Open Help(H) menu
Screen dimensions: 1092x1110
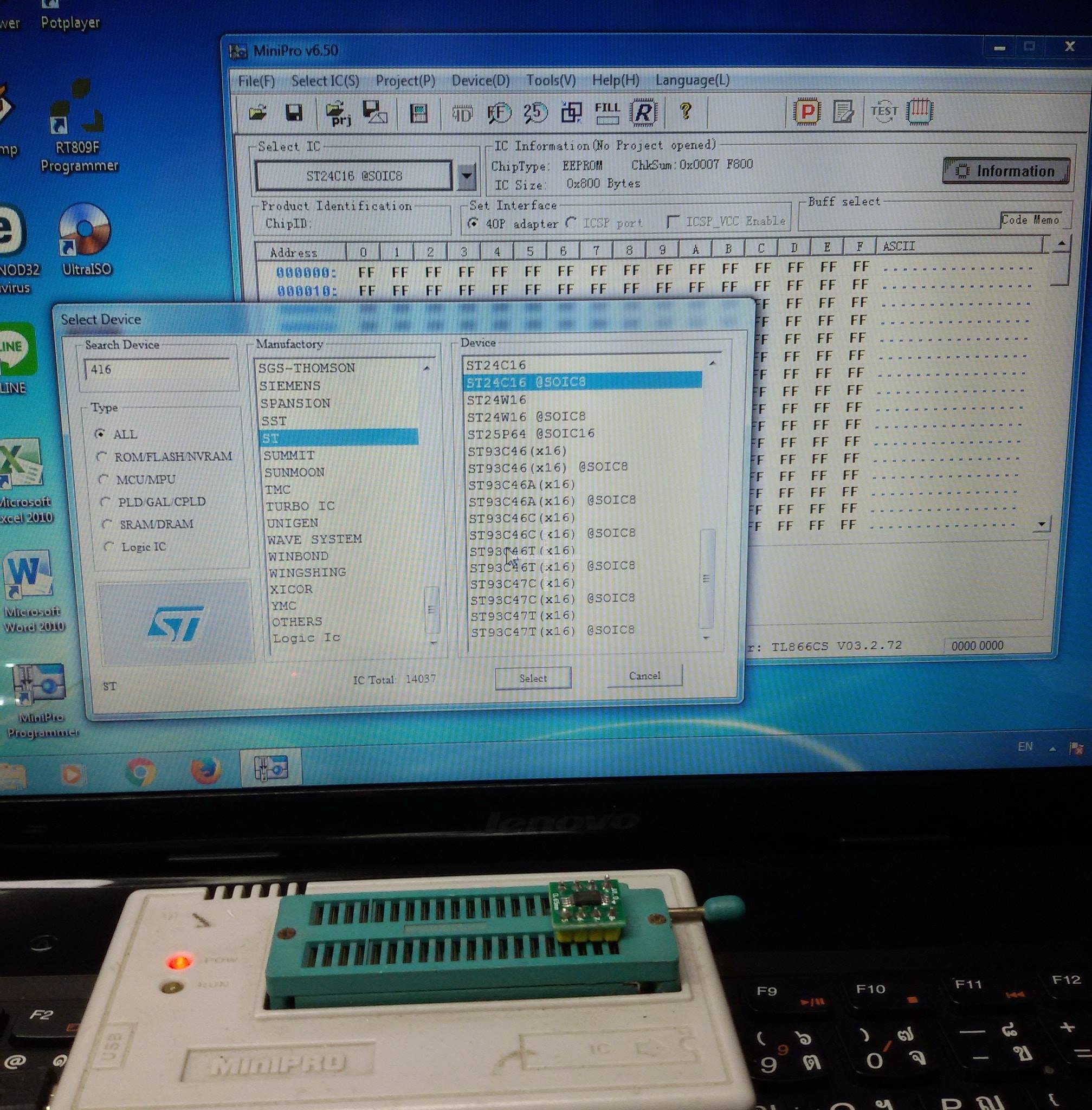[616, 80]
